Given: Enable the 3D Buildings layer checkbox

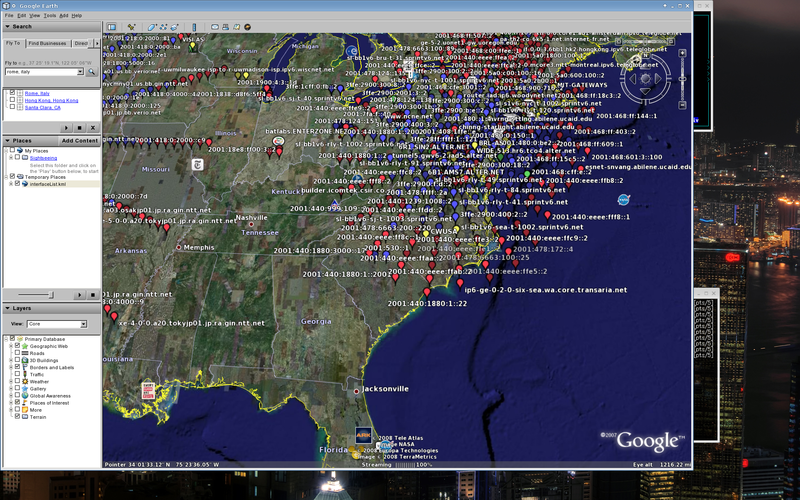Looking at the screenshot, I should tap(17, 360).
